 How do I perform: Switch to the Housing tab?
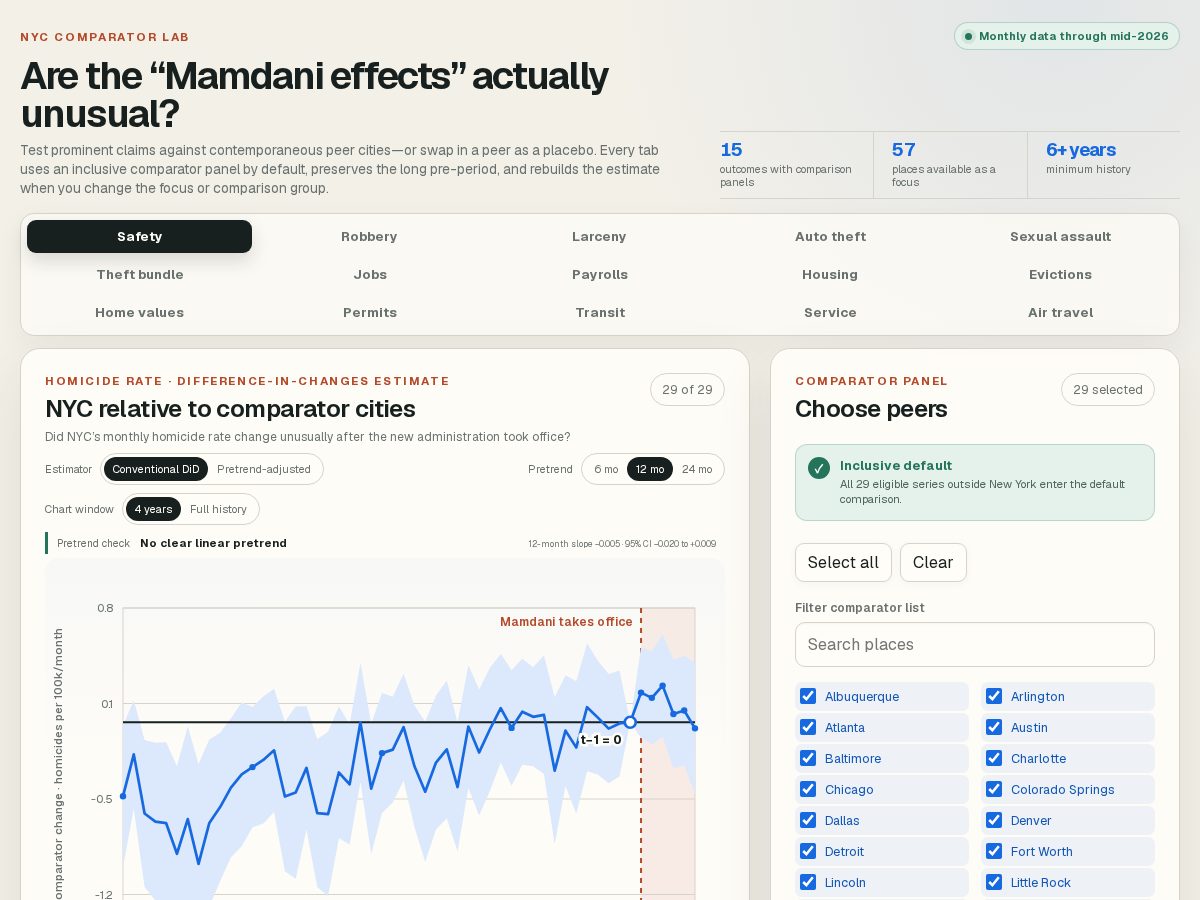point(830,275)
